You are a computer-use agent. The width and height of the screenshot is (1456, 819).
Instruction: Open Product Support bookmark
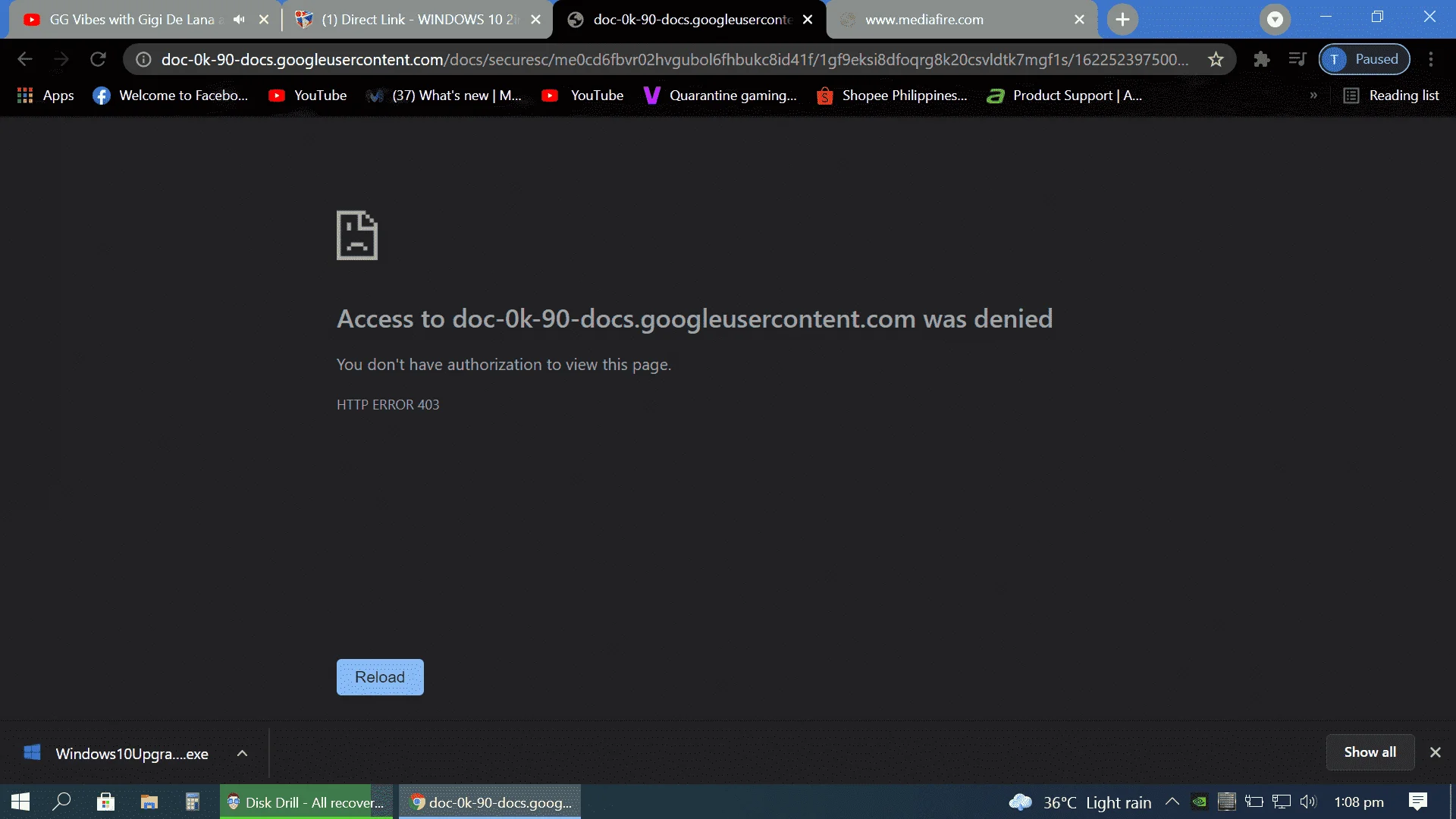click(x=1065, y=96)
